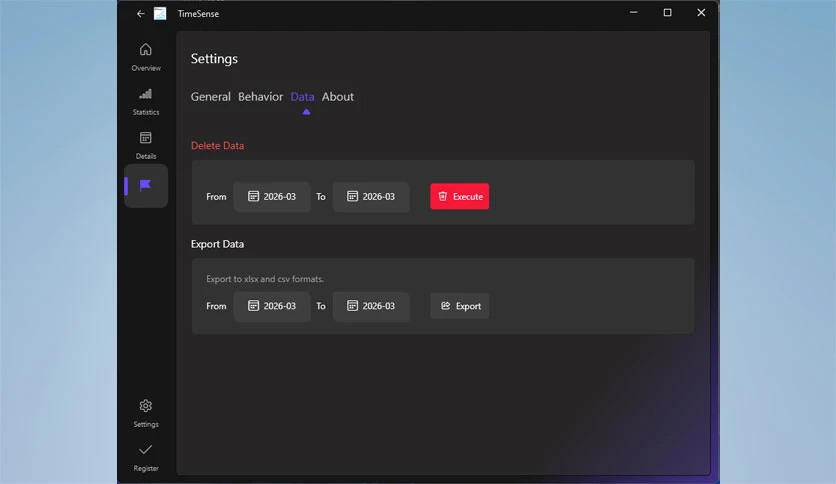Open Settings from the sidebar gear icon
The height and width of the screenshot is (484, 836).
click(146, 414)
